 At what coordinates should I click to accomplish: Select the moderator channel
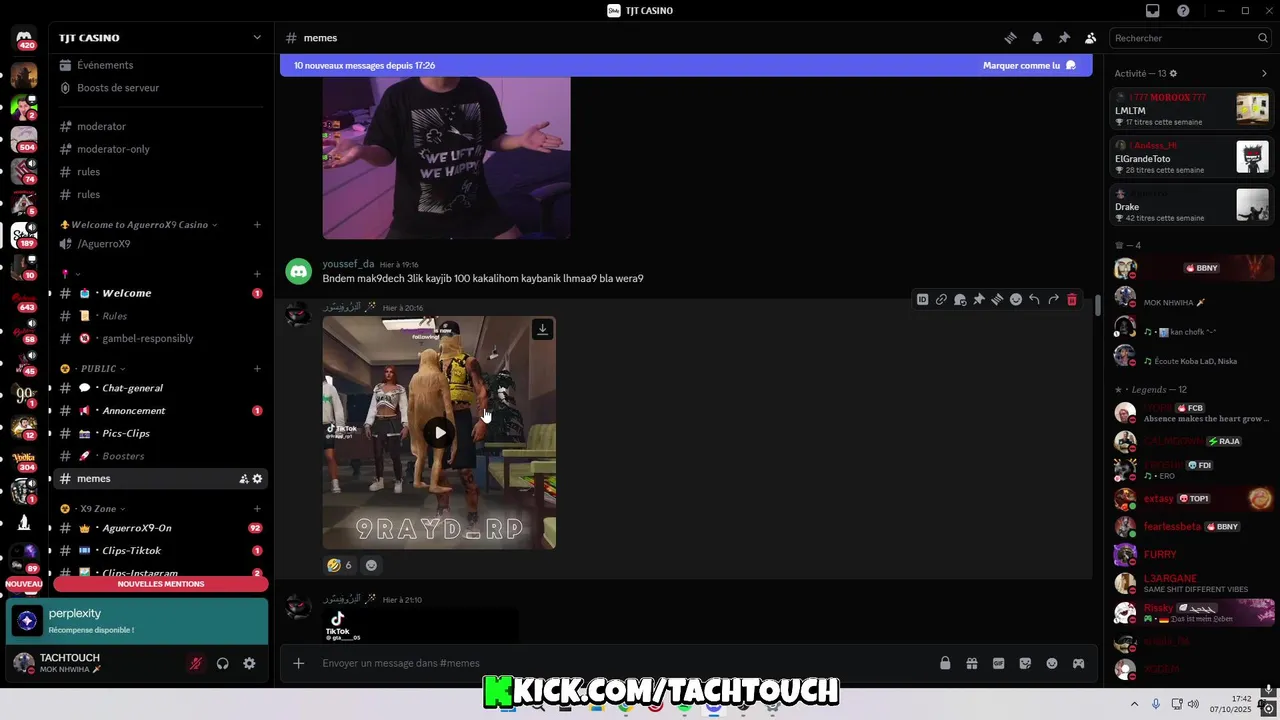click(160, 126)
